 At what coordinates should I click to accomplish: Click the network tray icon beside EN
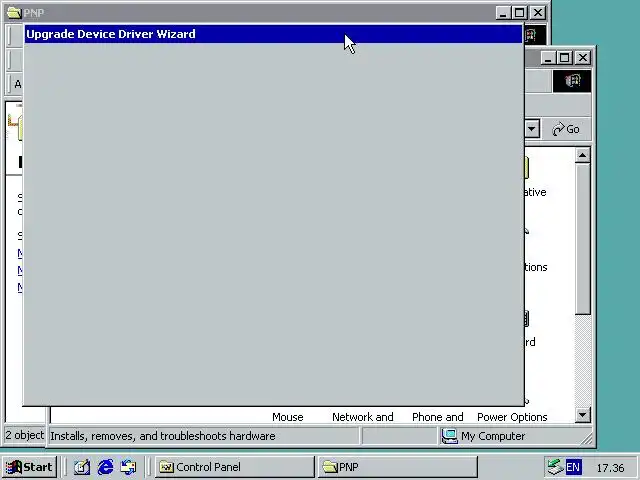point(555,467)
